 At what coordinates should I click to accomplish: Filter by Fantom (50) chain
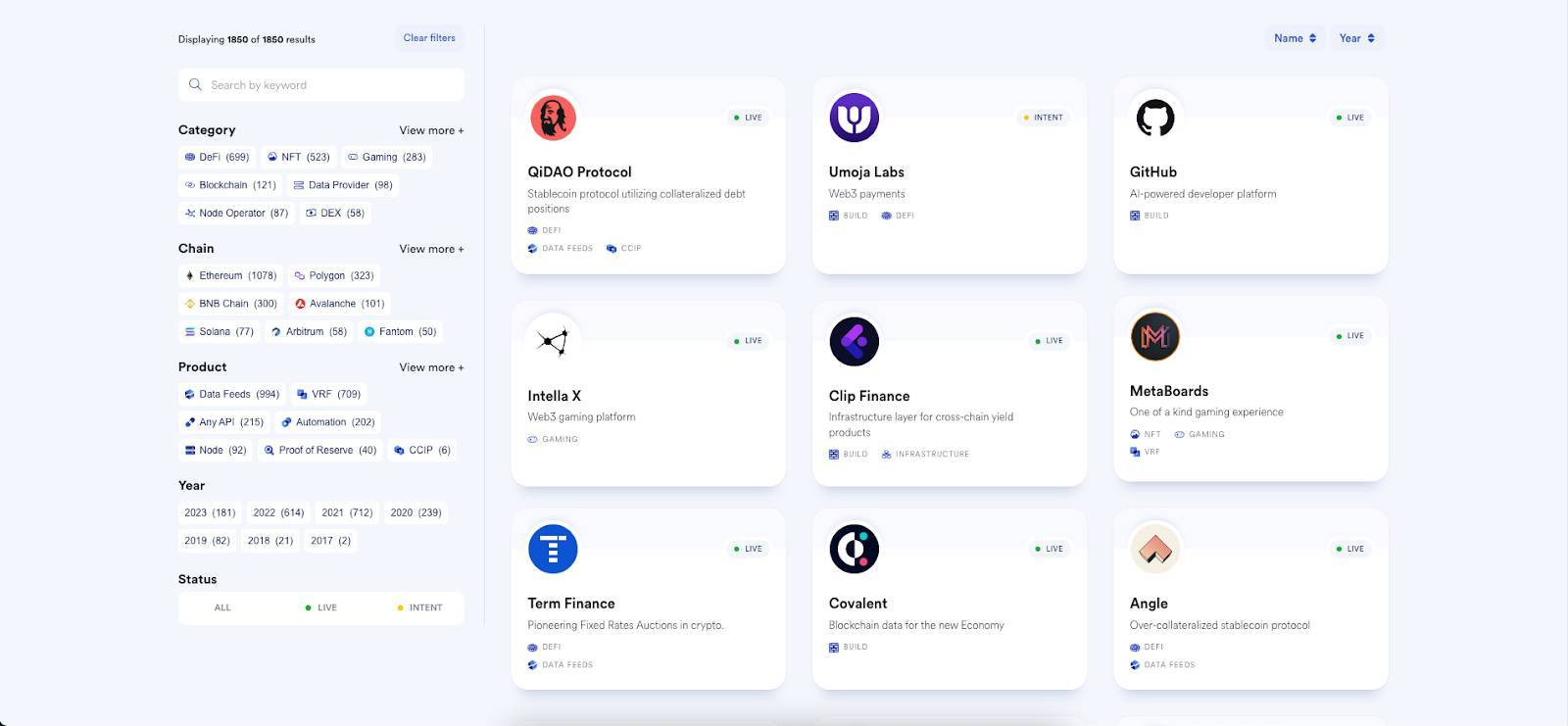tap(400, 331)
